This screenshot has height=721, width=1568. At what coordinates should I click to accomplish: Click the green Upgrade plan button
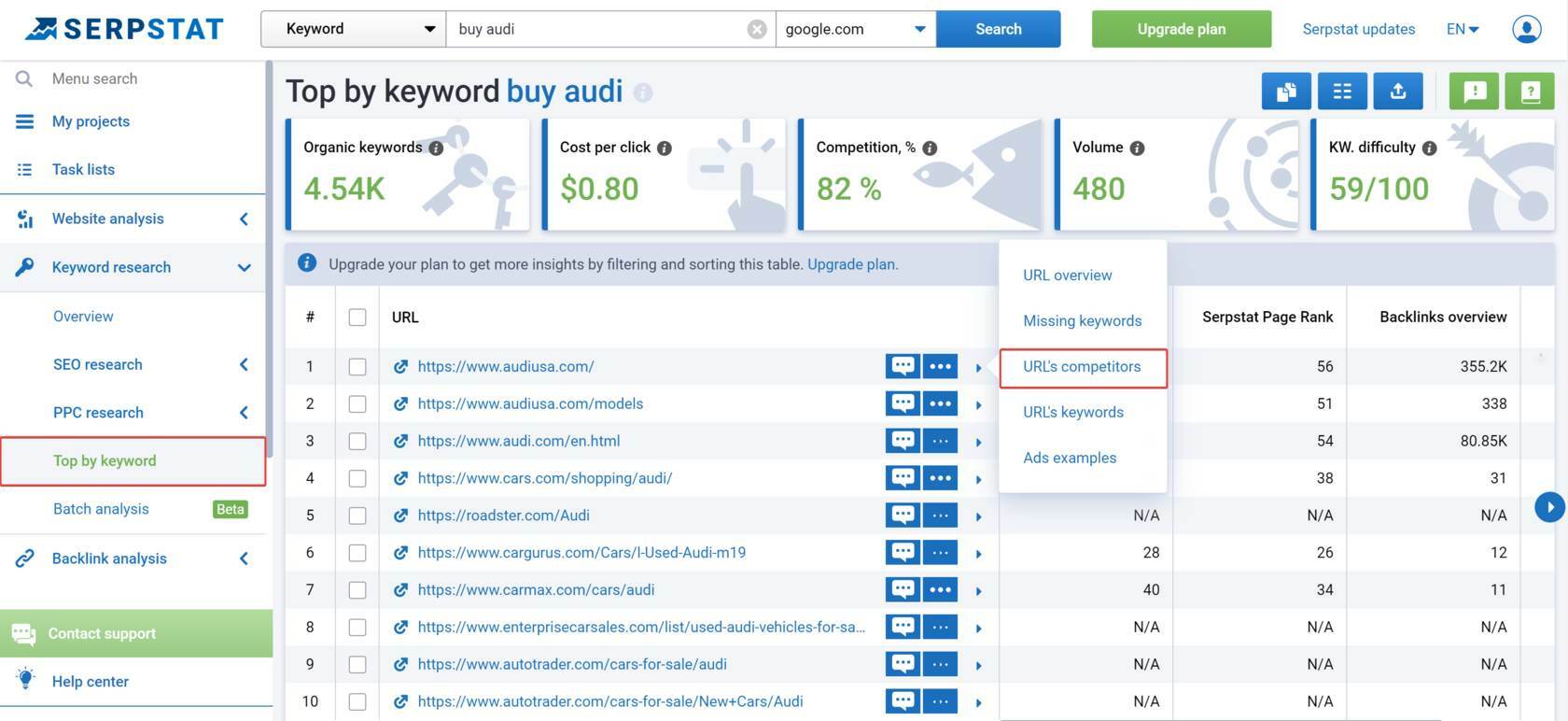click(1182, 29)
